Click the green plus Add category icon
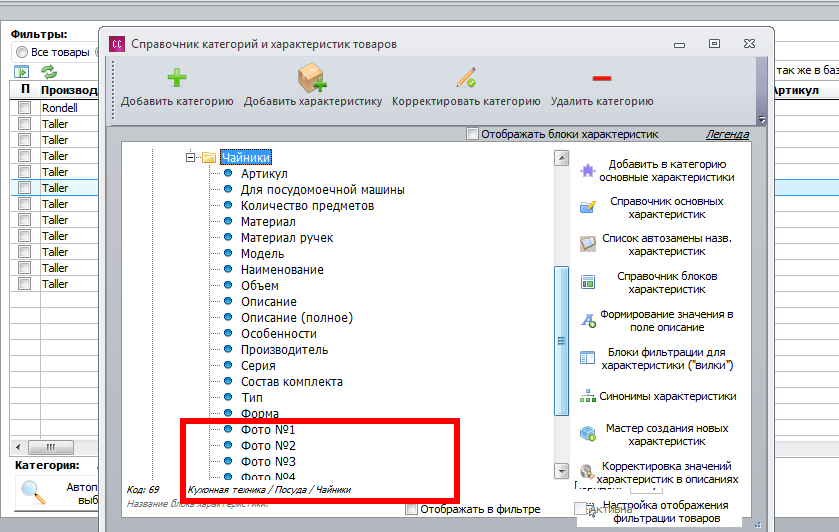Screen dimensions: 839x532 (x=177, y=78)
